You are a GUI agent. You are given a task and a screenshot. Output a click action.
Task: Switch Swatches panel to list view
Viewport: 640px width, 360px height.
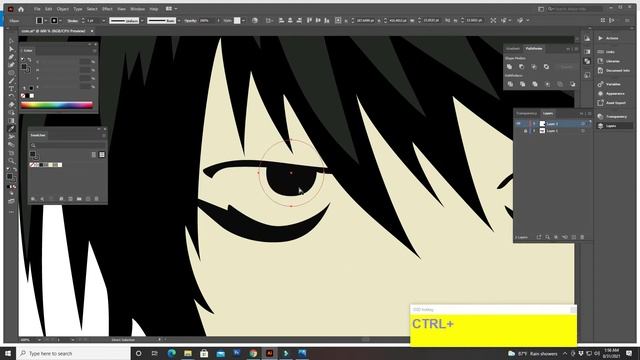94,155
